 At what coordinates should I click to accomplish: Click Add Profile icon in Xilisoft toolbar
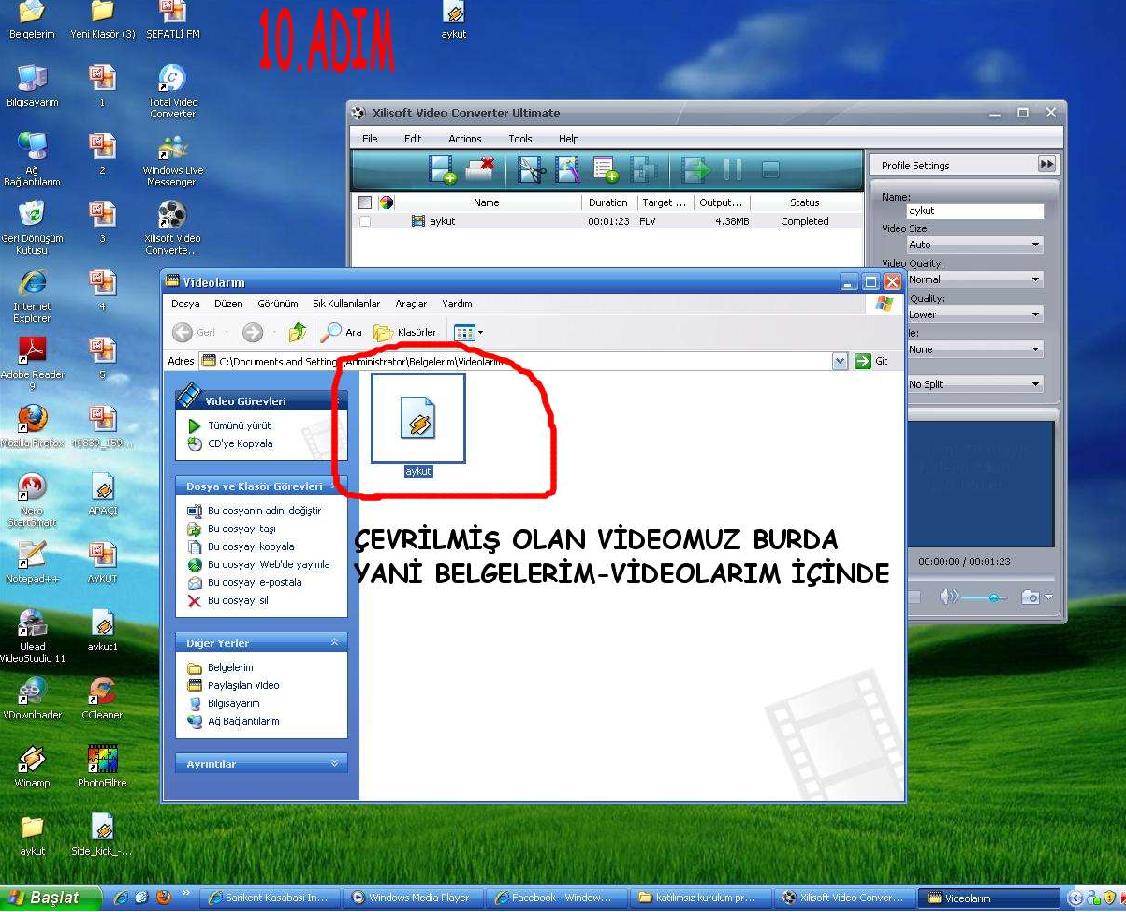pos(605,170)
